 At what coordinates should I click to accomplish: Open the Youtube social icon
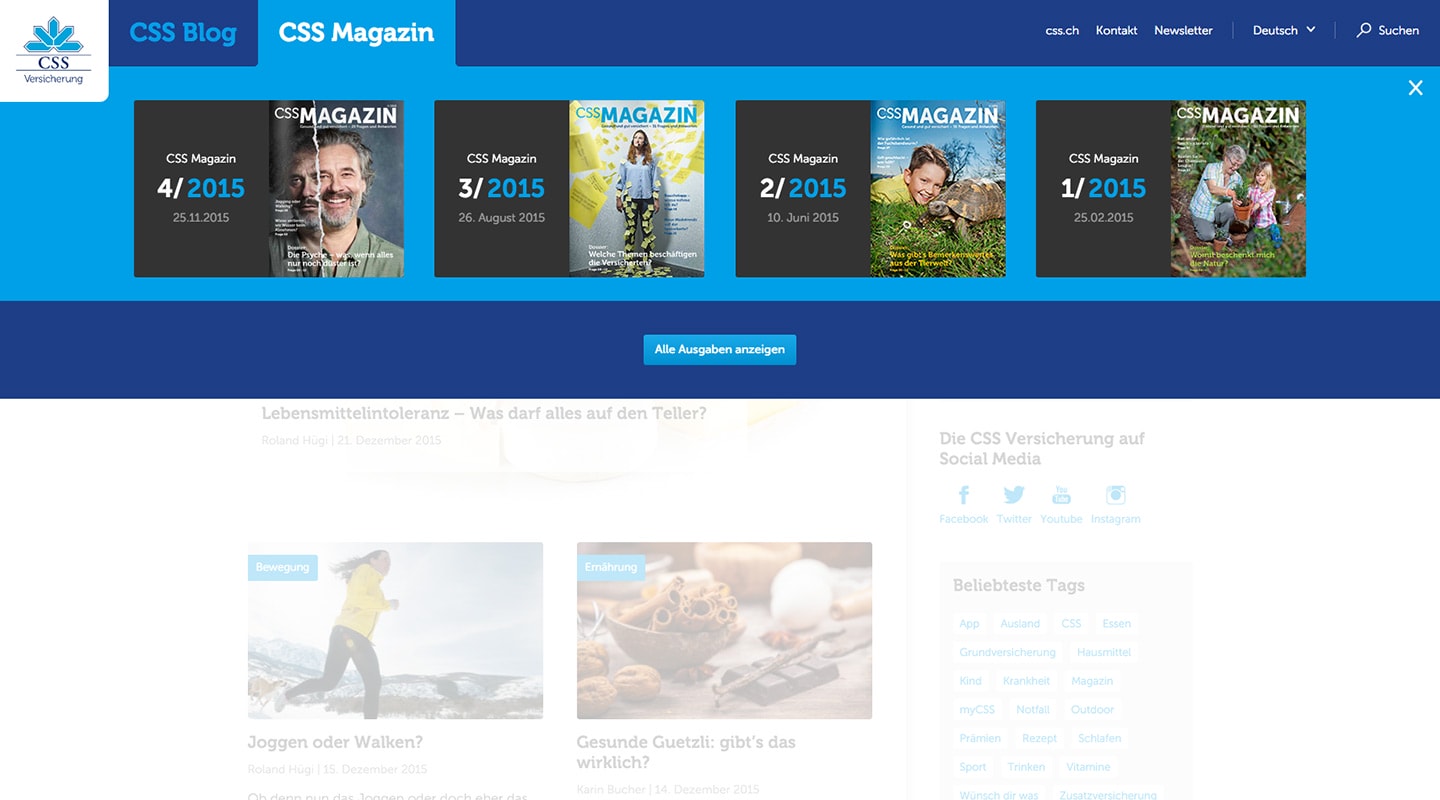tap(1061, 495)
